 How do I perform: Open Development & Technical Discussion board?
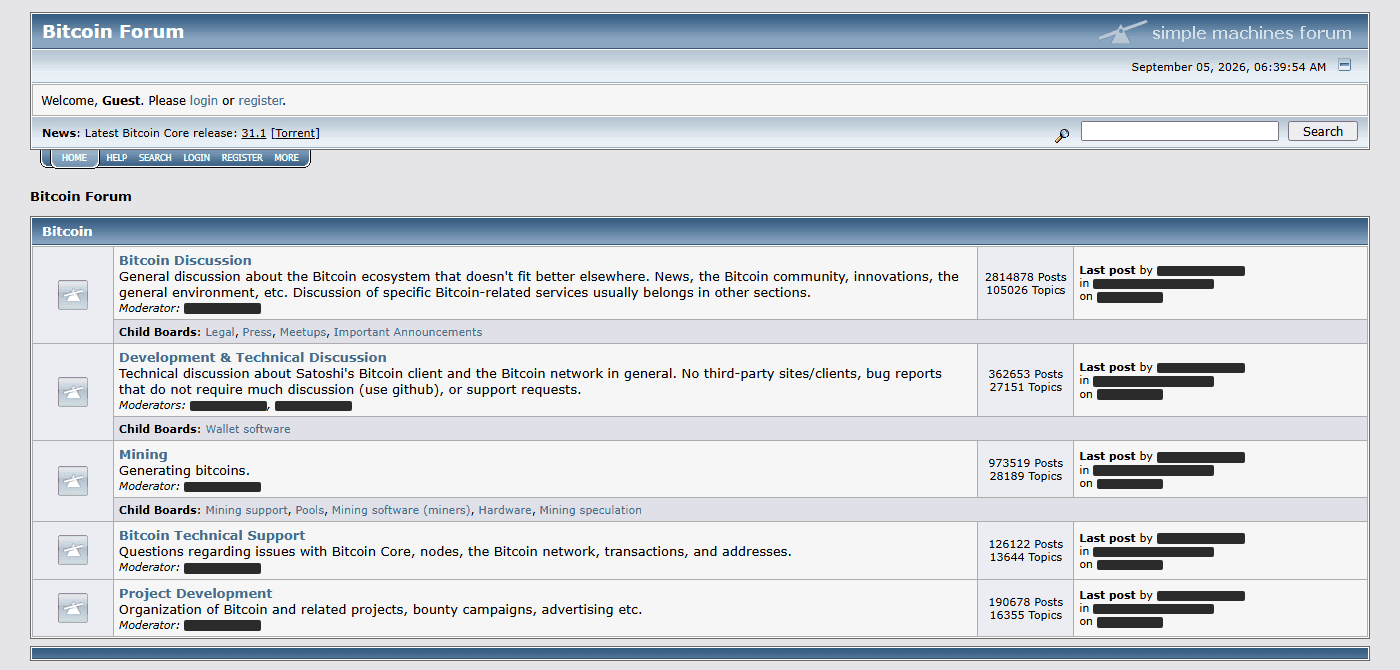coord(253,357)
